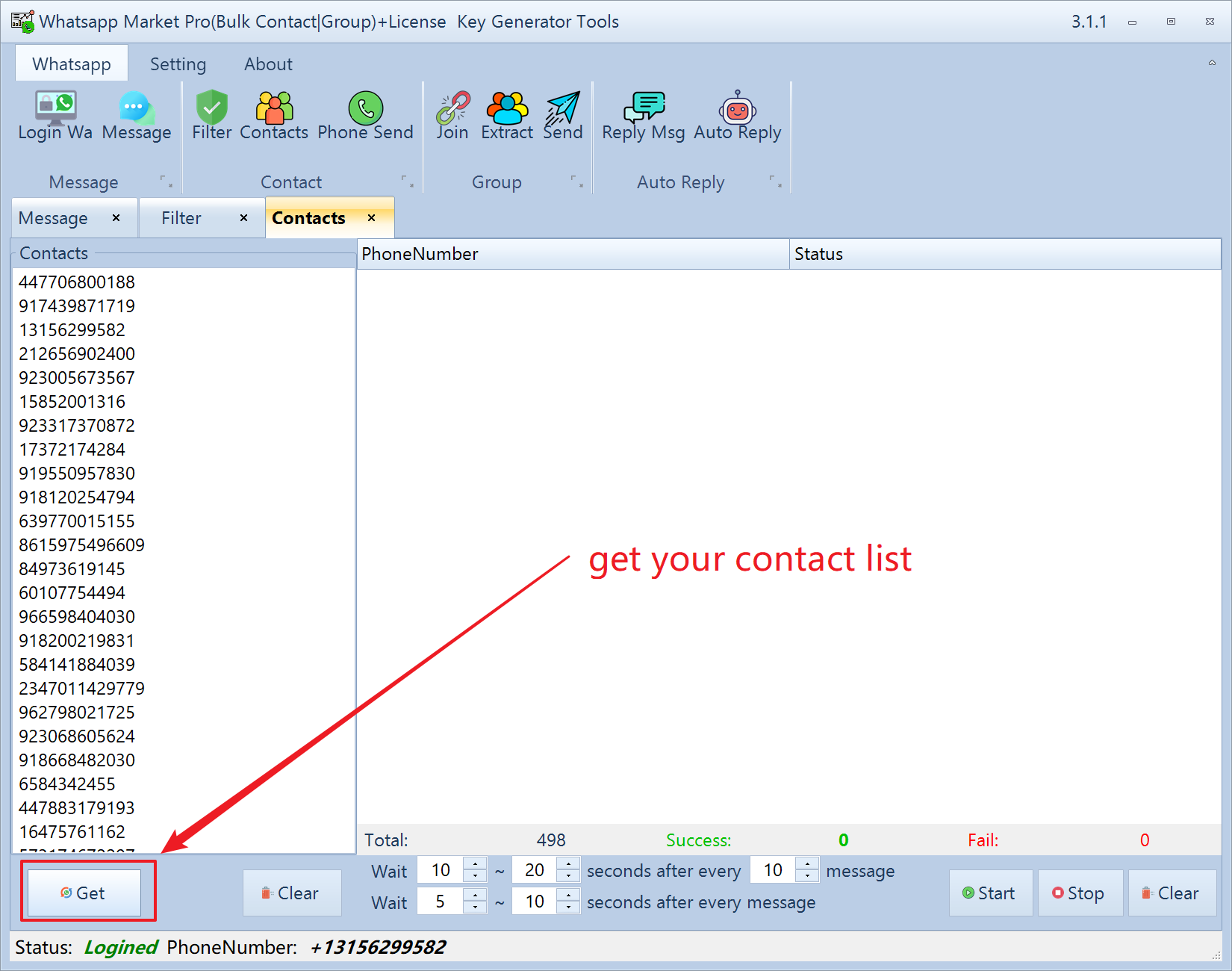Expand the Auto Reply group launcher
1232x971 pixels.
[x=775, y=182]
